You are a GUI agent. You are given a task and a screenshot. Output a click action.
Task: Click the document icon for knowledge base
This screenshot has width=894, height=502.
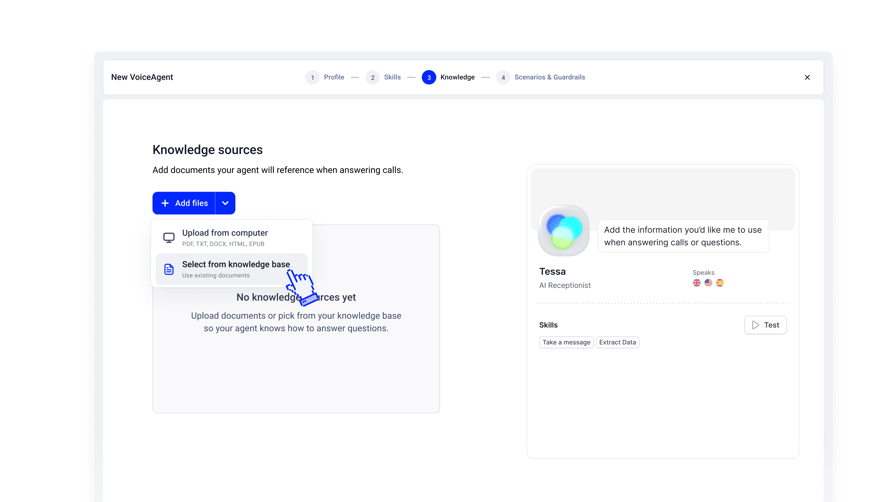pos(169,269)
